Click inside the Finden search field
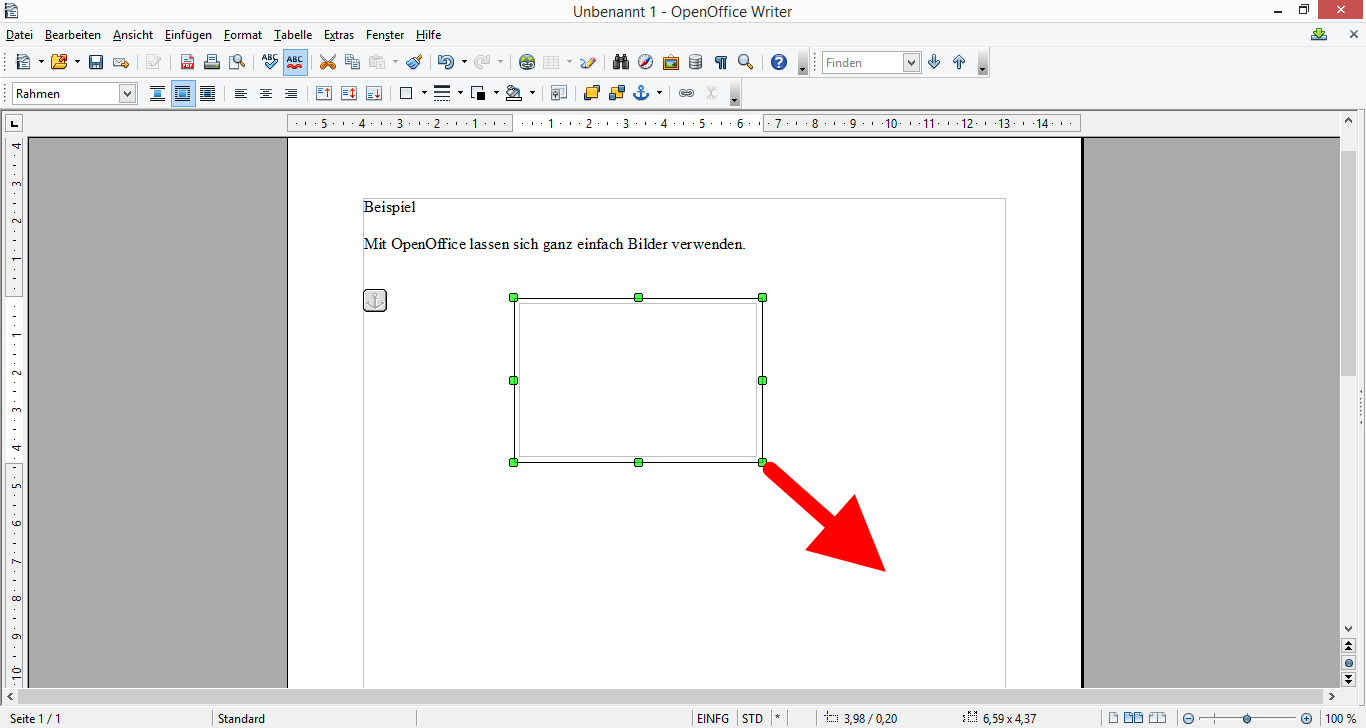Viewport: 1366px width, 728px height. 862,63
